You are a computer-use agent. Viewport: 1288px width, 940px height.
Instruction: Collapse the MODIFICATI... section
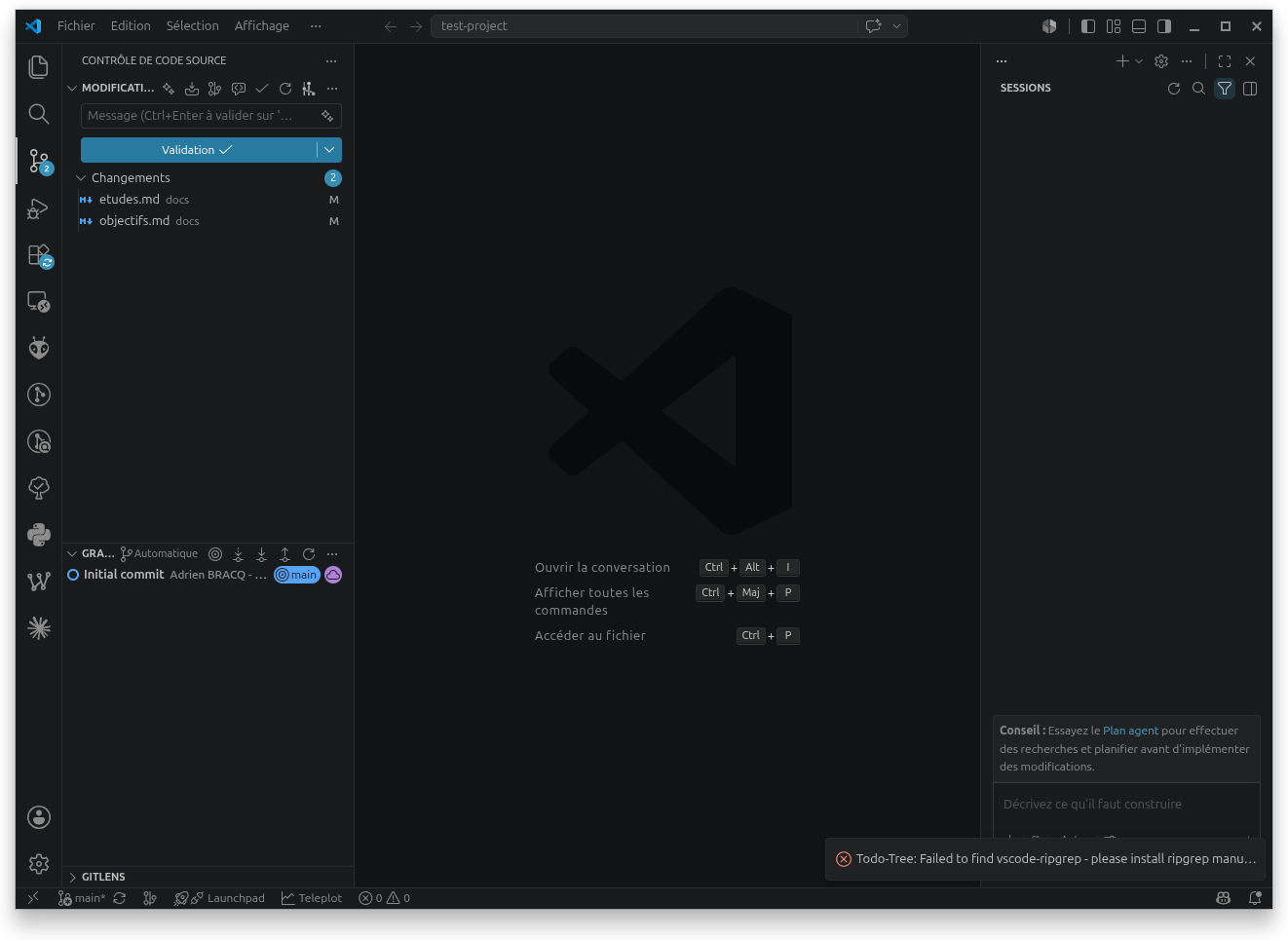click(x=72, y=89)
